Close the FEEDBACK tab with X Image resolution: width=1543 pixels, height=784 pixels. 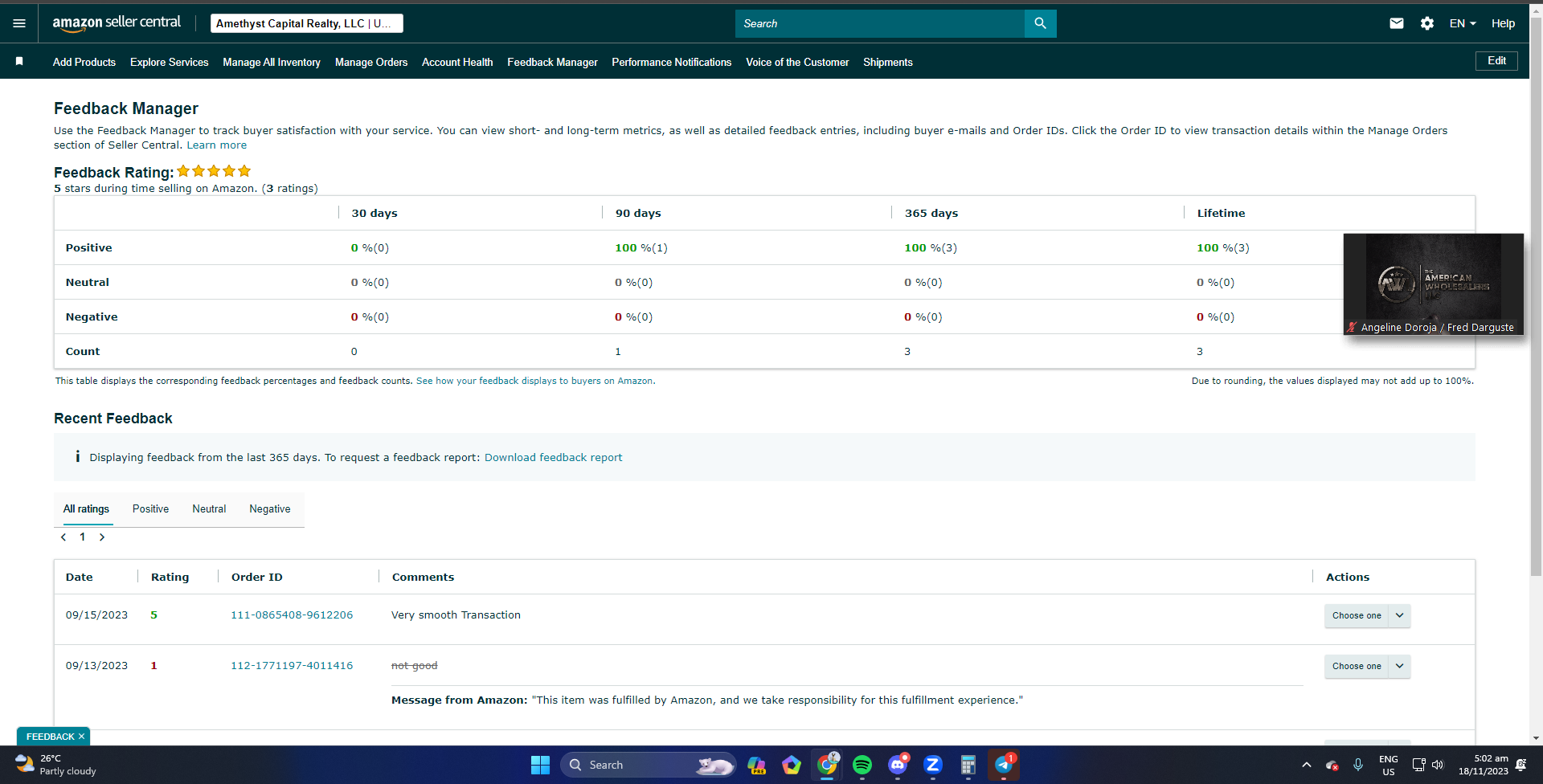81,737
